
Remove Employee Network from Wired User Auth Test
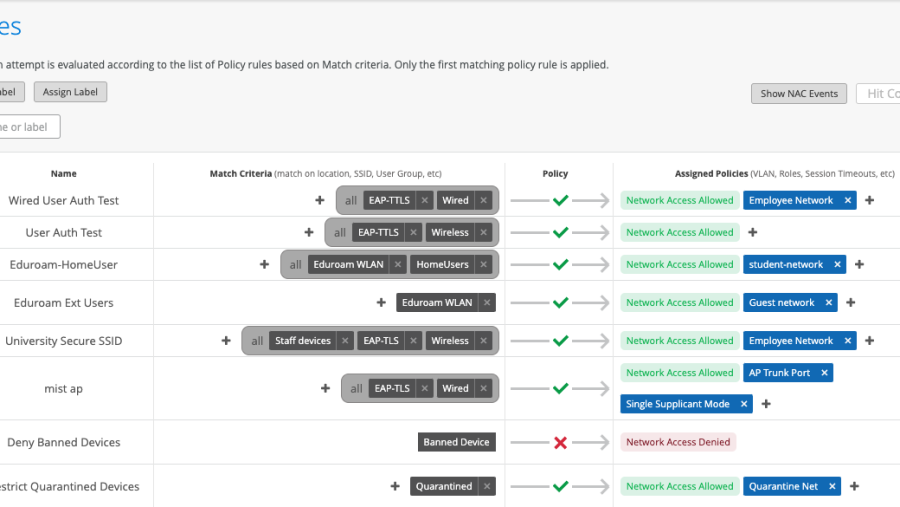tap(848, 200)
